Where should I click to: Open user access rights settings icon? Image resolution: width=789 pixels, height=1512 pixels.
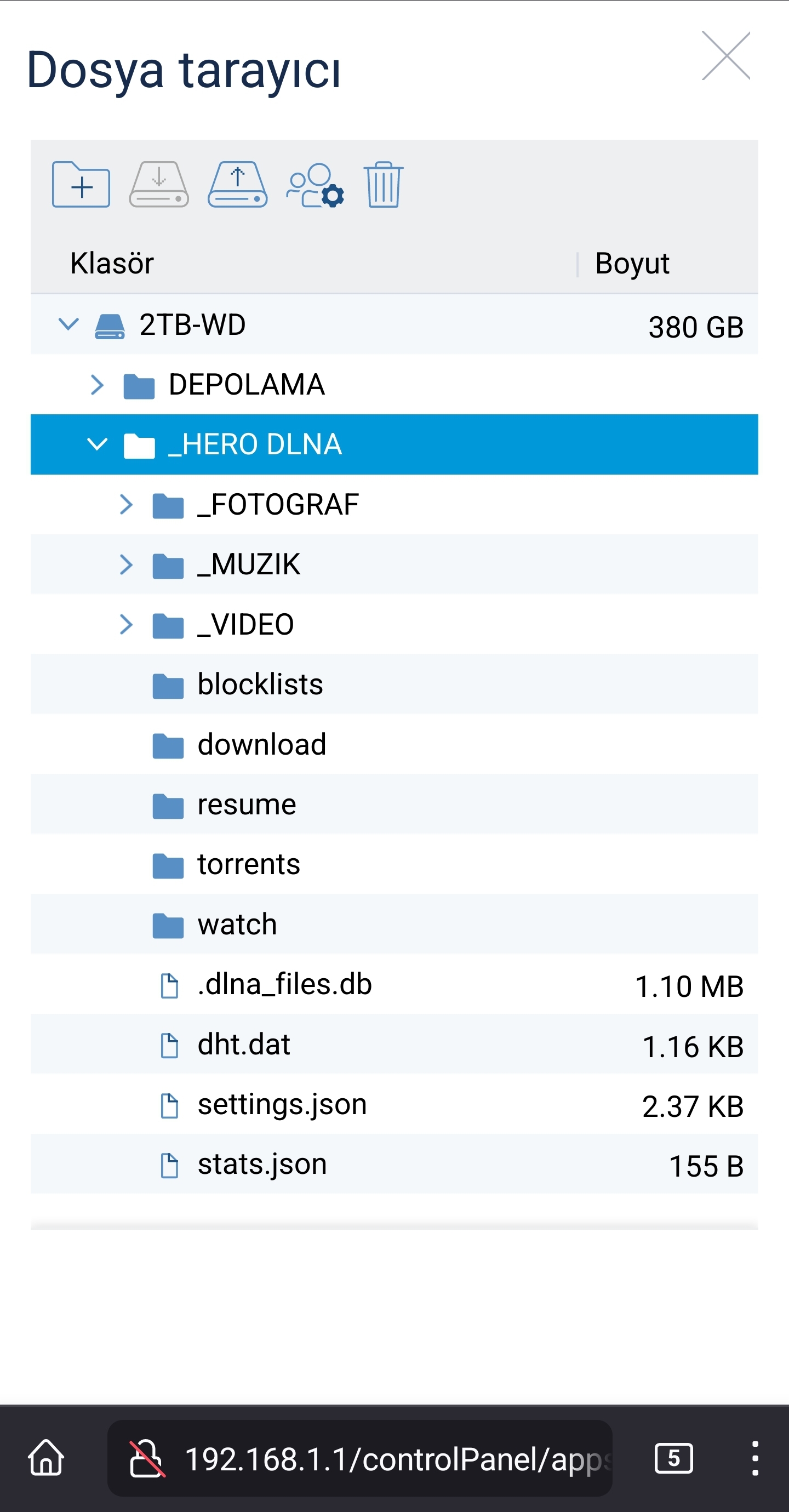point(315,185)
